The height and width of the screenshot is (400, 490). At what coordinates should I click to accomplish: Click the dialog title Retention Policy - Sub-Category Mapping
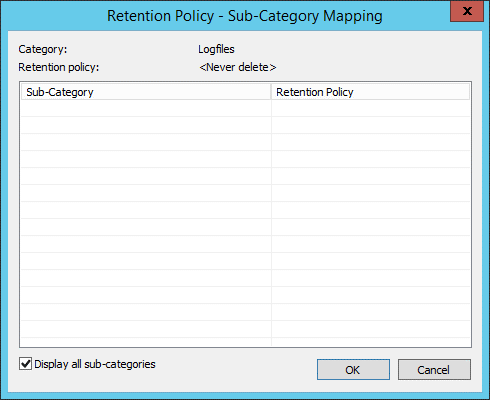tap(245, 16)
